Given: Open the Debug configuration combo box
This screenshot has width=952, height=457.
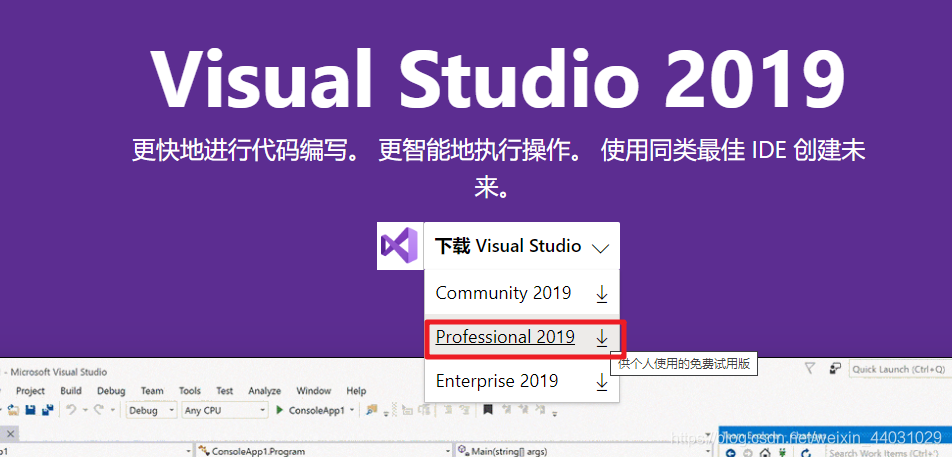Looking at the screenshot, I should 152,410.
